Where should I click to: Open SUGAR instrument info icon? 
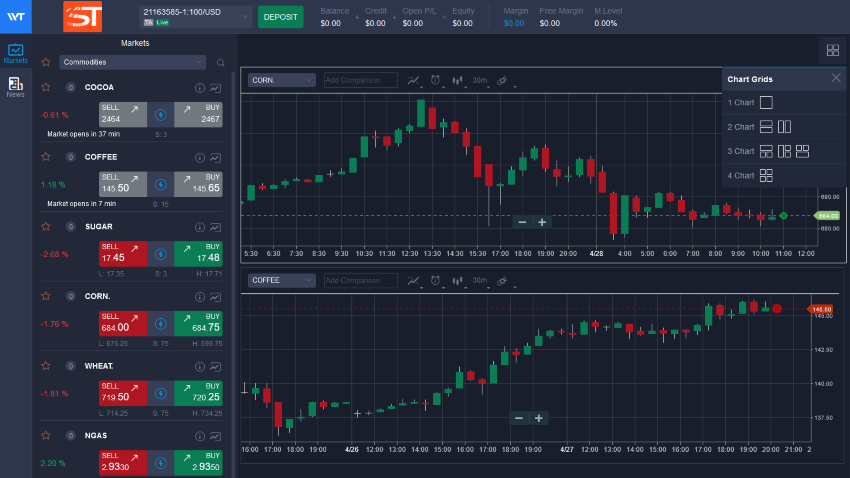click(200, 227)
